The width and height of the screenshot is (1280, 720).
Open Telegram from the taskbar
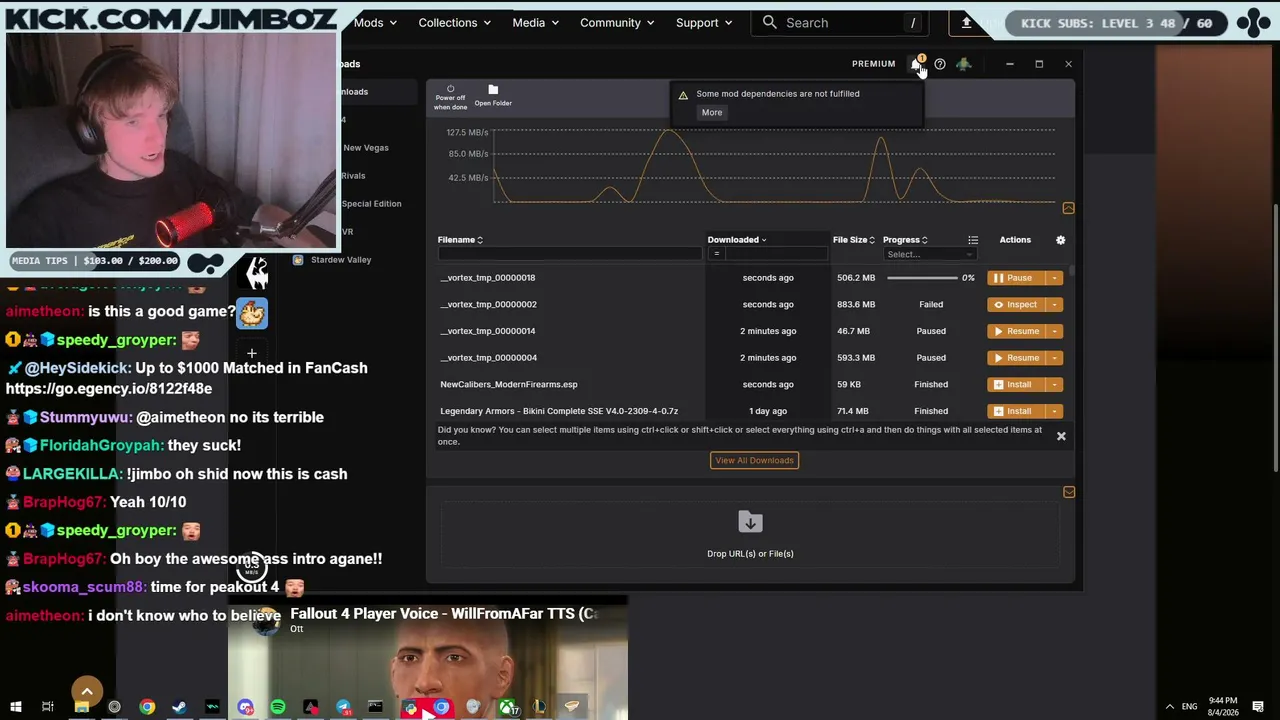343,708
